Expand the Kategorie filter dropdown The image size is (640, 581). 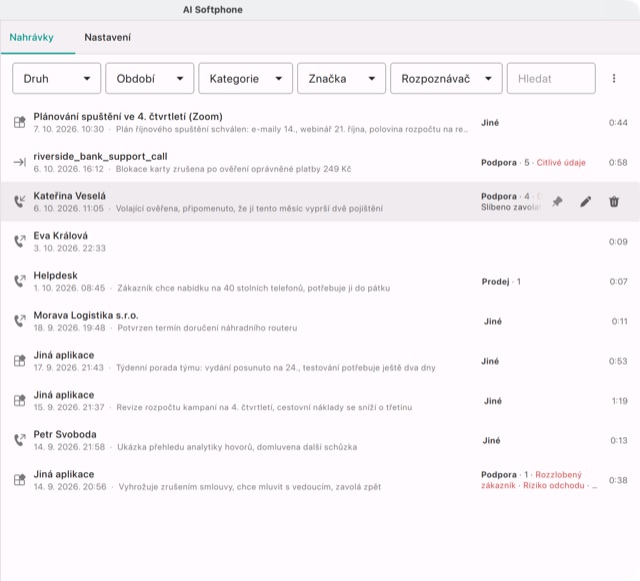click(x=245, y=78)
